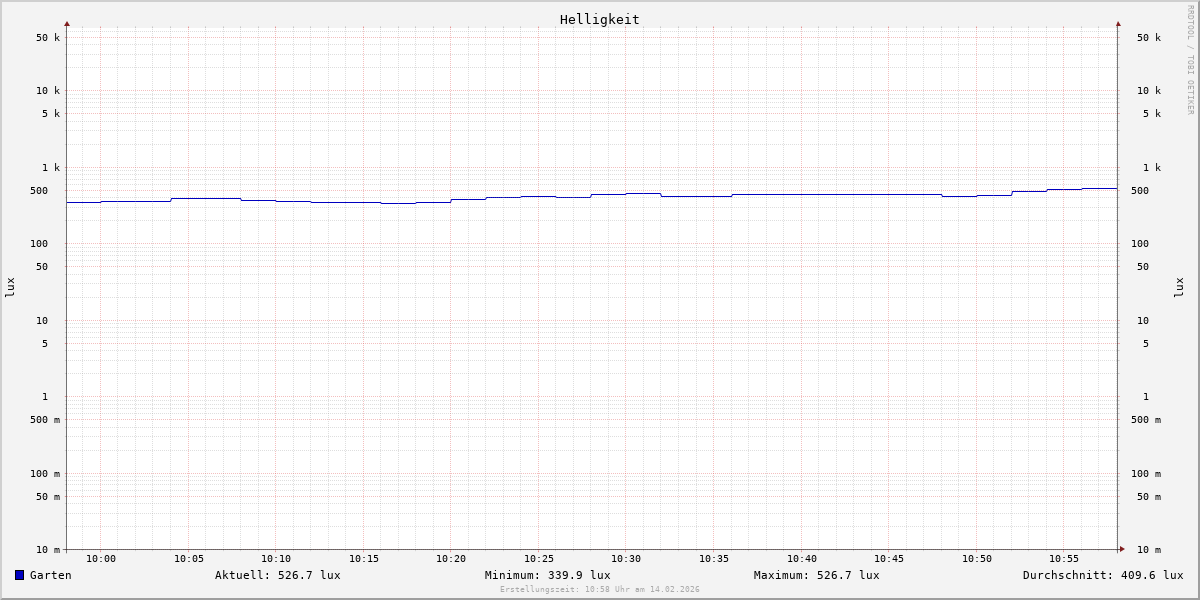Click the red arrow atop the right y-axis
Image resolution: width=1200 pixels, height=600 pixels.
[x=1118, y=24]
